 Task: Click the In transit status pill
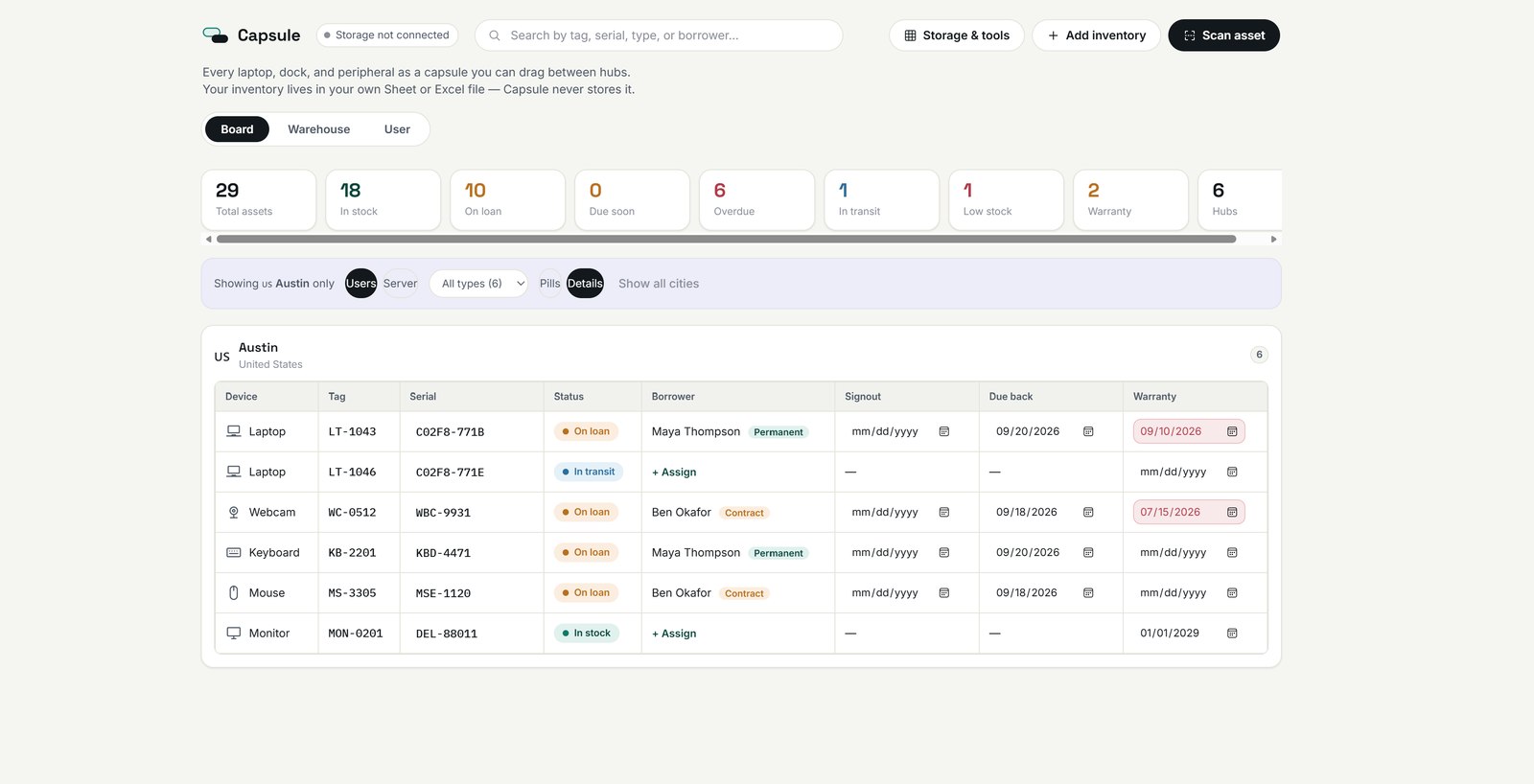tap(589, 472)
